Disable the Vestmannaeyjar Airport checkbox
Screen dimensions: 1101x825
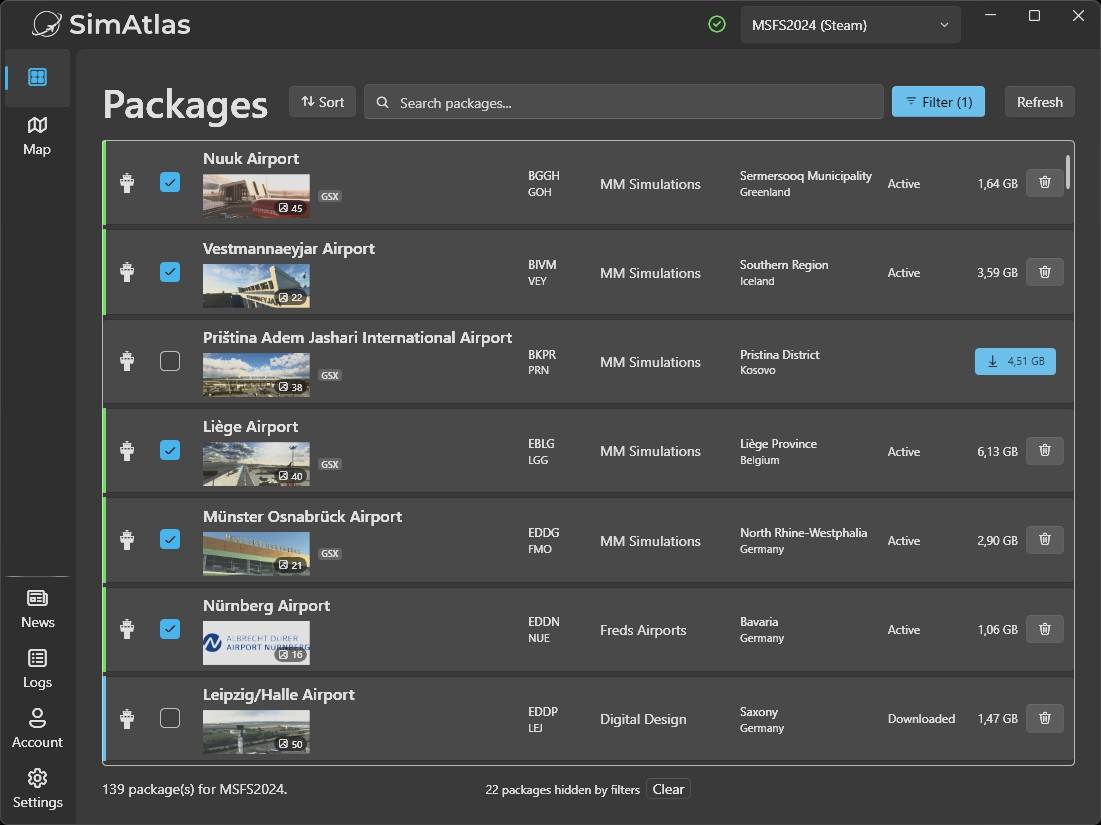pyautogui.click(x=170, y=272)
